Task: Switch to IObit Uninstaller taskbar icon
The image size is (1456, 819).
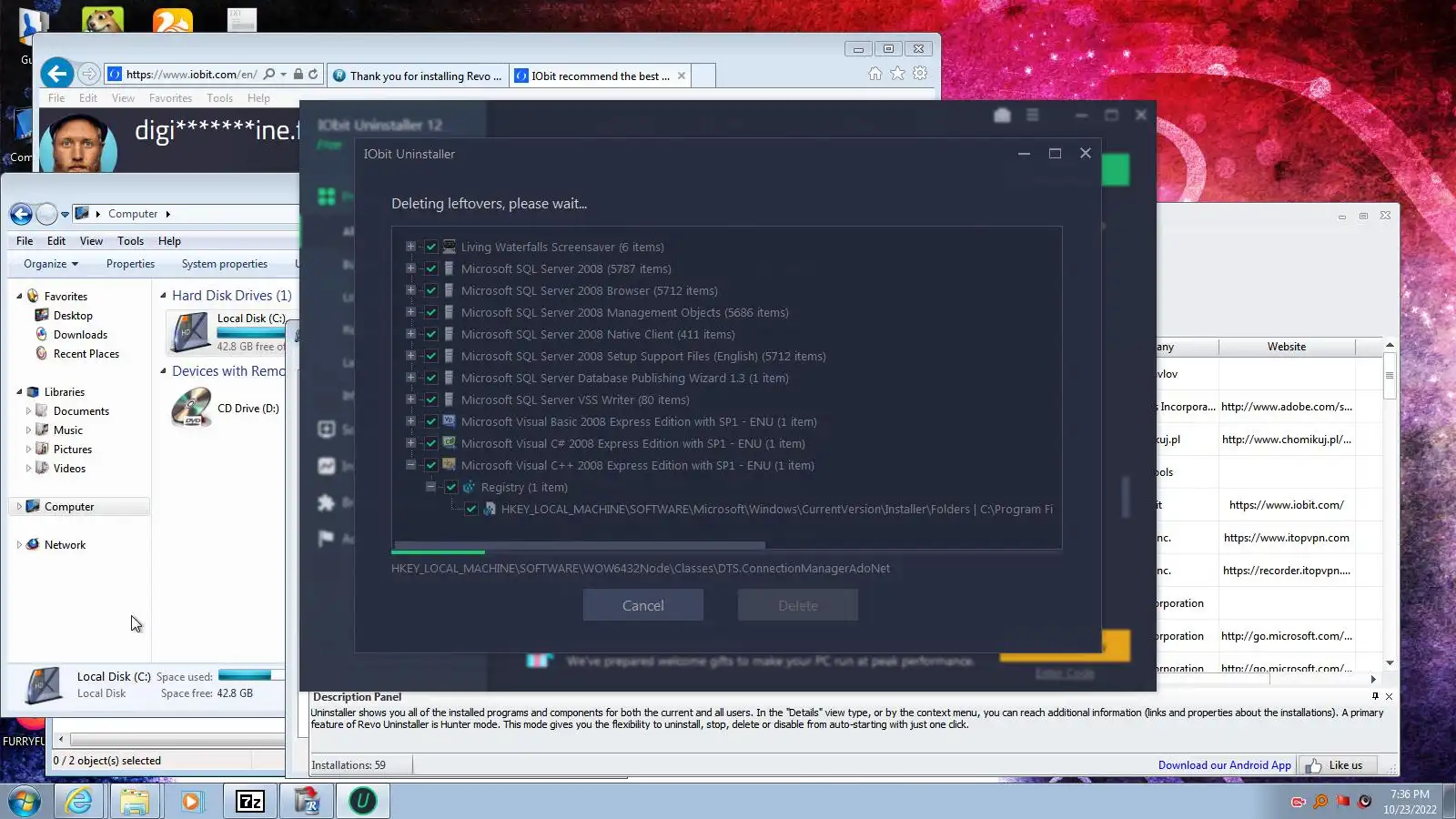Action: (363, 801)
